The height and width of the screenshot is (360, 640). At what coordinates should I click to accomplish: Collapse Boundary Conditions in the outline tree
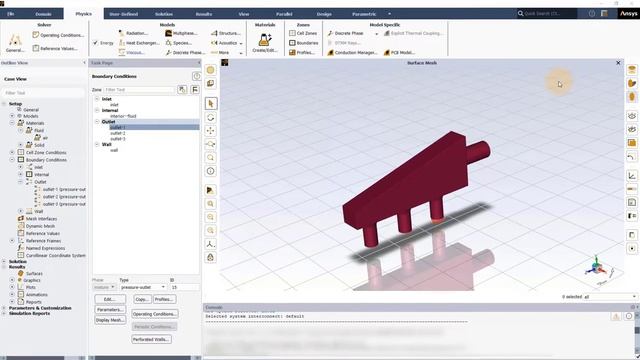tap(12, 160)
